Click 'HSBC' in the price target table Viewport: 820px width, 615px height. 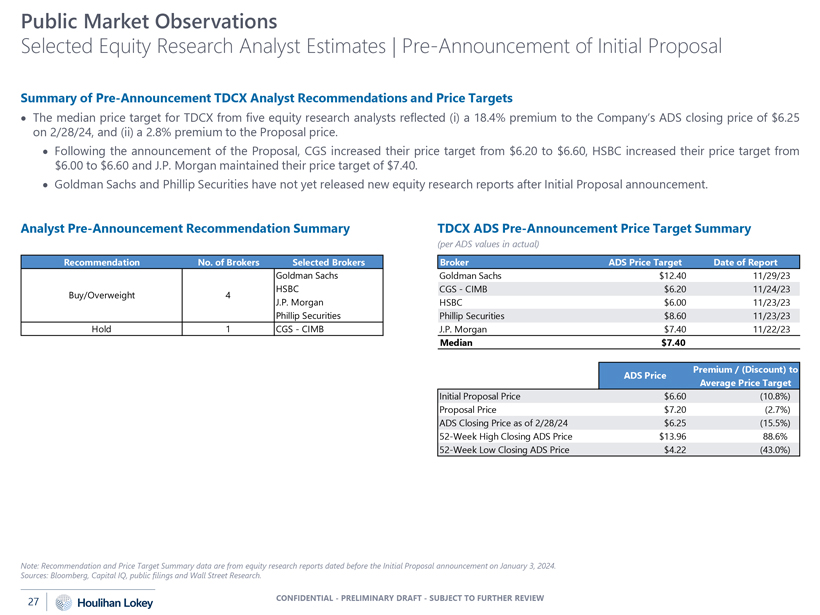(451, 303)
